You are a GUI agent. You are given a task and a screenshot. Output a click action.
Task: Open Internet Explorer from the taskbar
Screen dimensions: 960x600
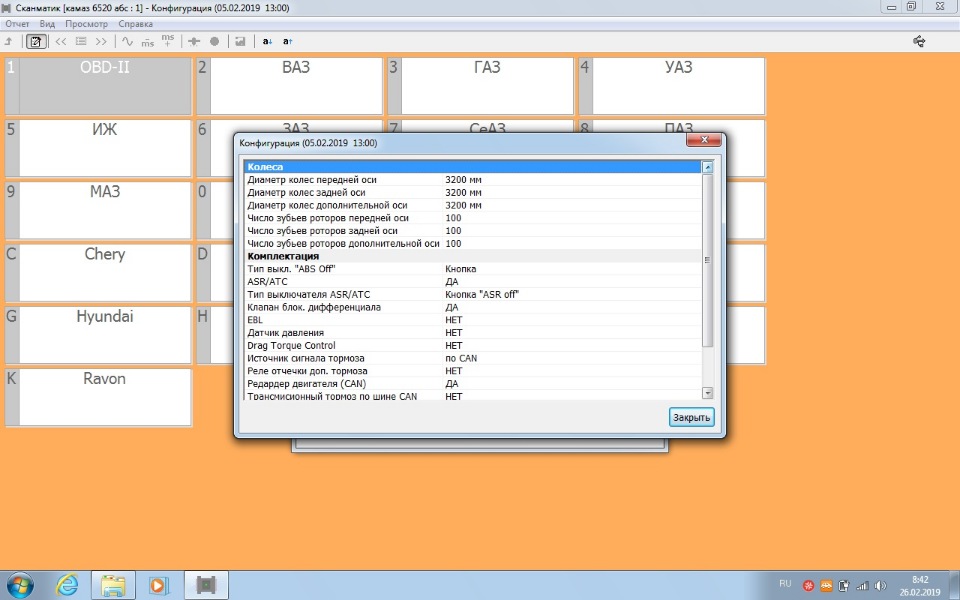point(67,584)
